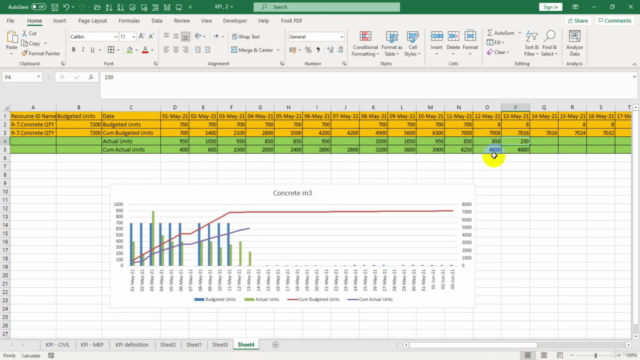Open Find & Select
640x360 pixels.
click(x=549, y=43)
